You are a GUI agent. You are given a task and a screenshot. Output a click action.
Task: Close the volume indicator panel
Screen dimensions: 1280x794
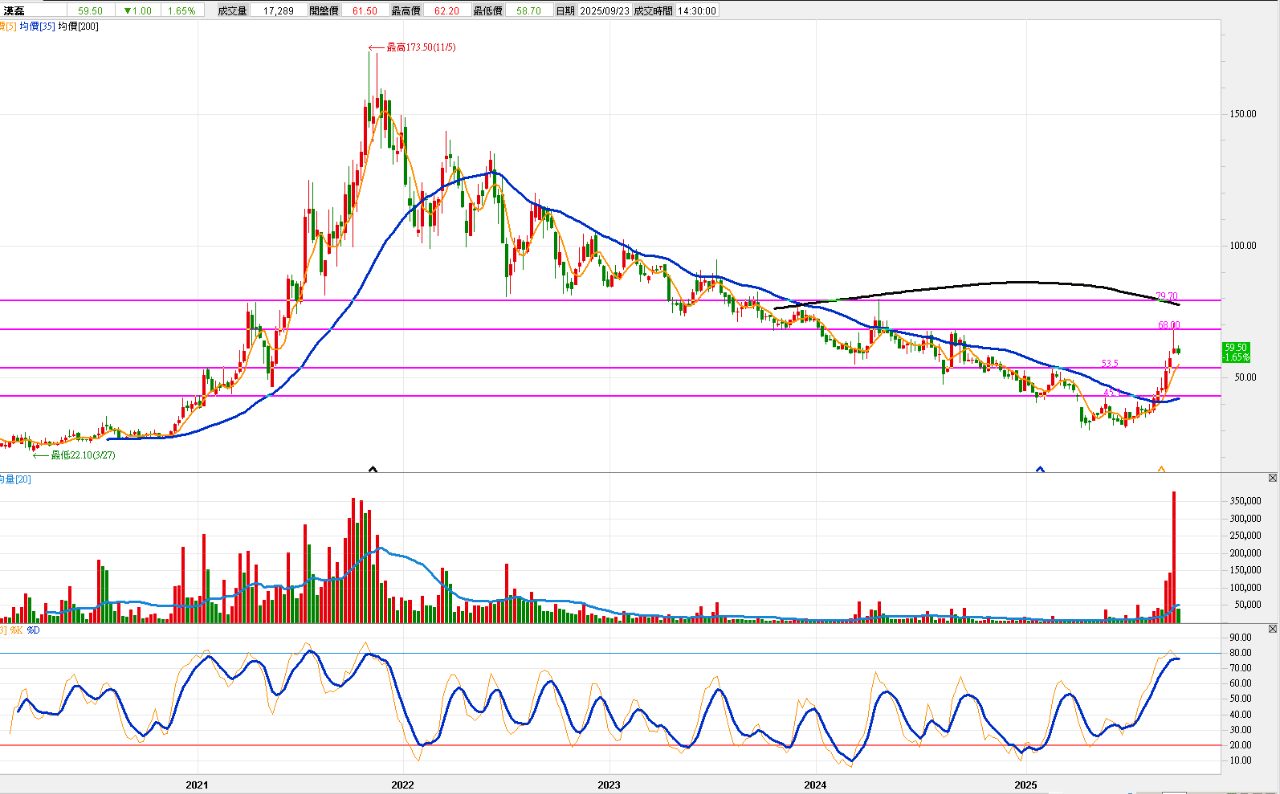click(x=1272, y=479)
